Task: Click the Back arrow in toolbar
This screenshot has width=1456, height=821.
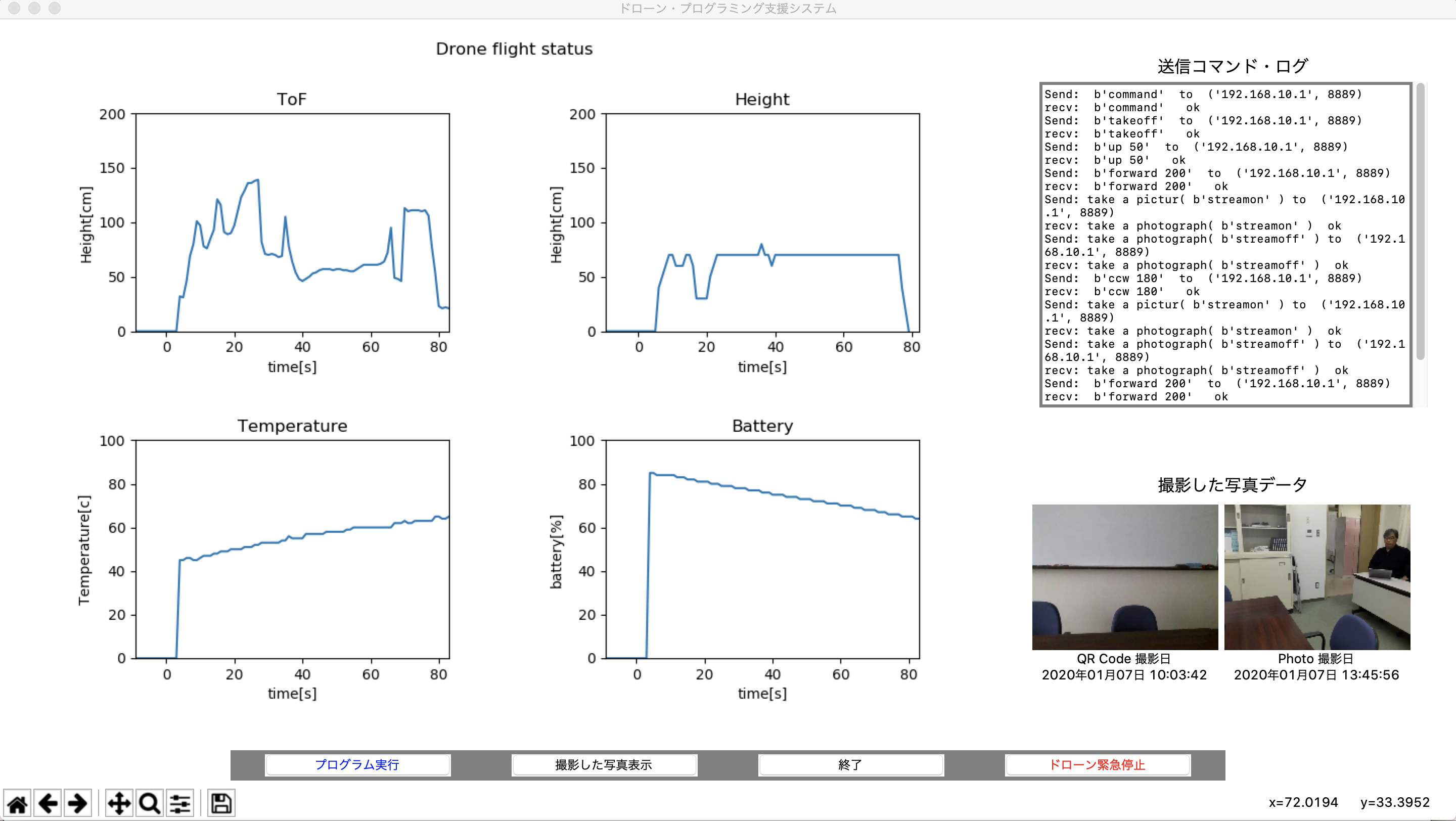Action: point(48,803)
